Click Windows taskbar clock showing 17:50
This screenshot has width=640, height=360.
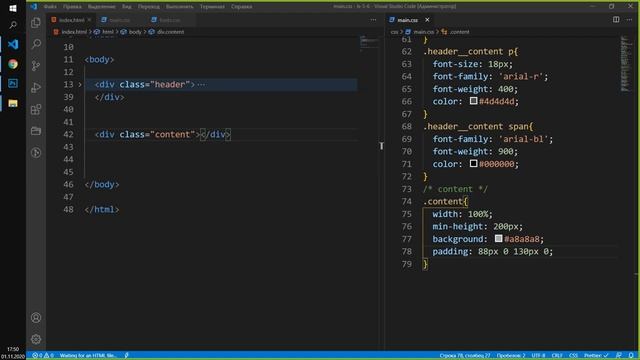click(13, 349)
